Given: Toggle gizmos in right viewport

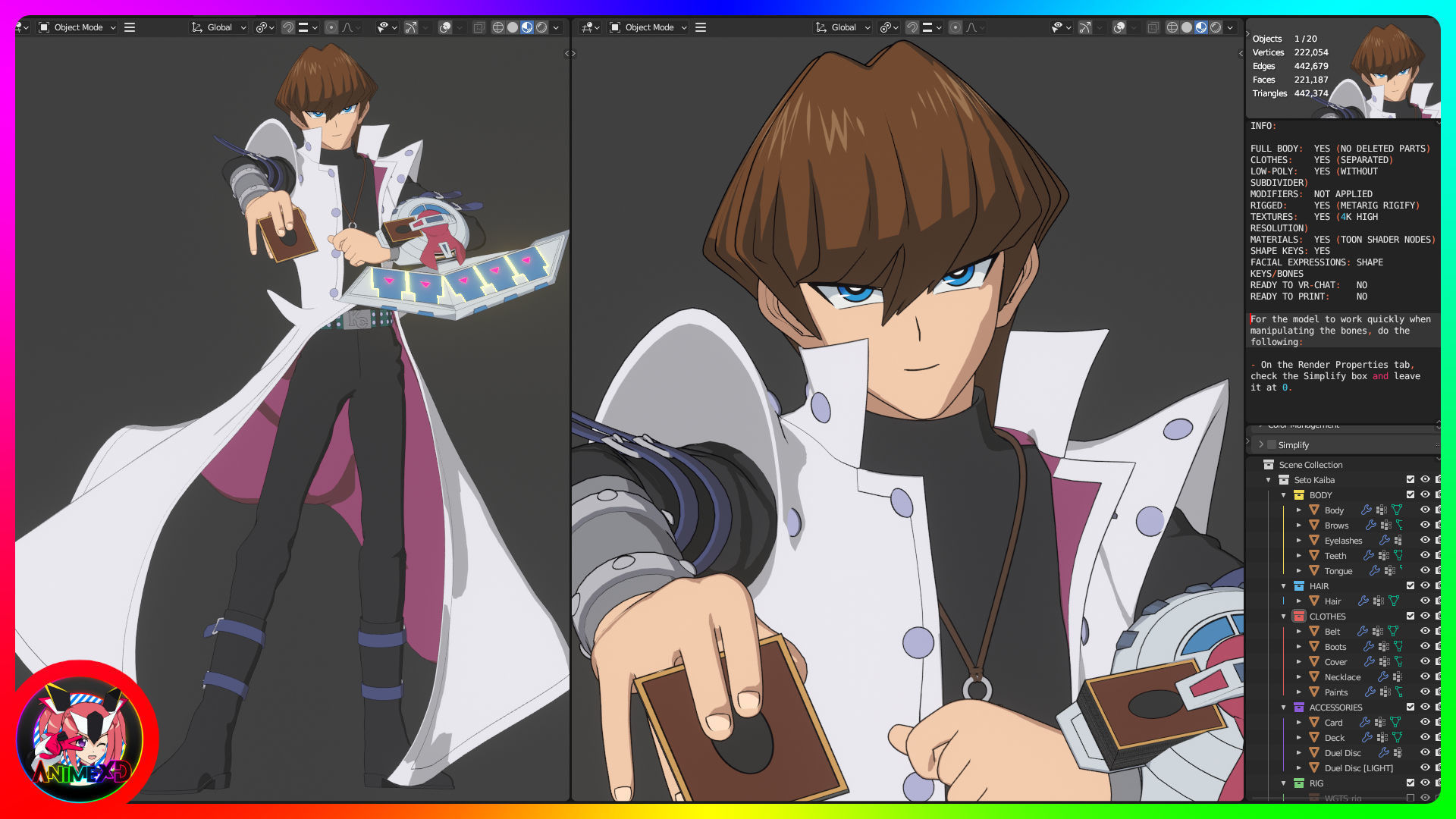Looking at the screenshot, I should 1085,27.
